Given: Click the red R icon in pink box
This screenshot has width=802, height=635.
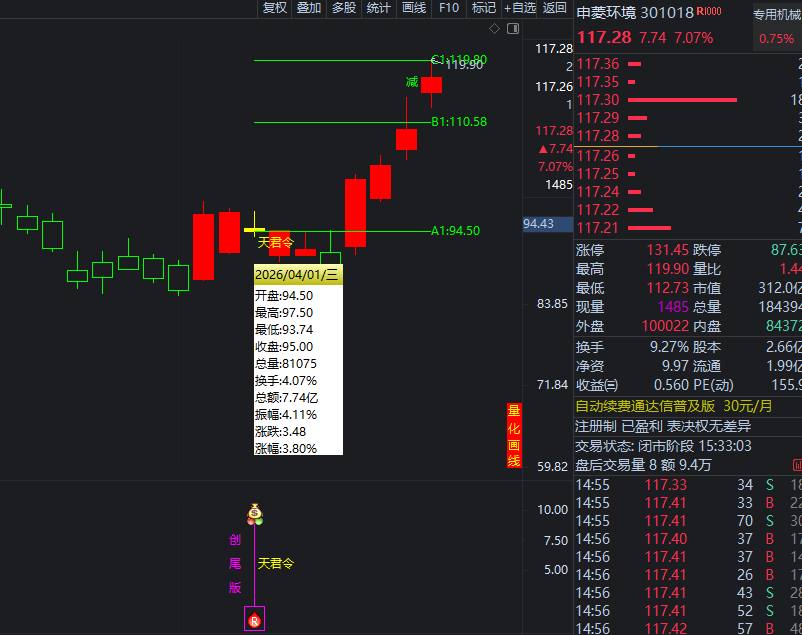Looking at the screenshot, I should click(255, 620).
